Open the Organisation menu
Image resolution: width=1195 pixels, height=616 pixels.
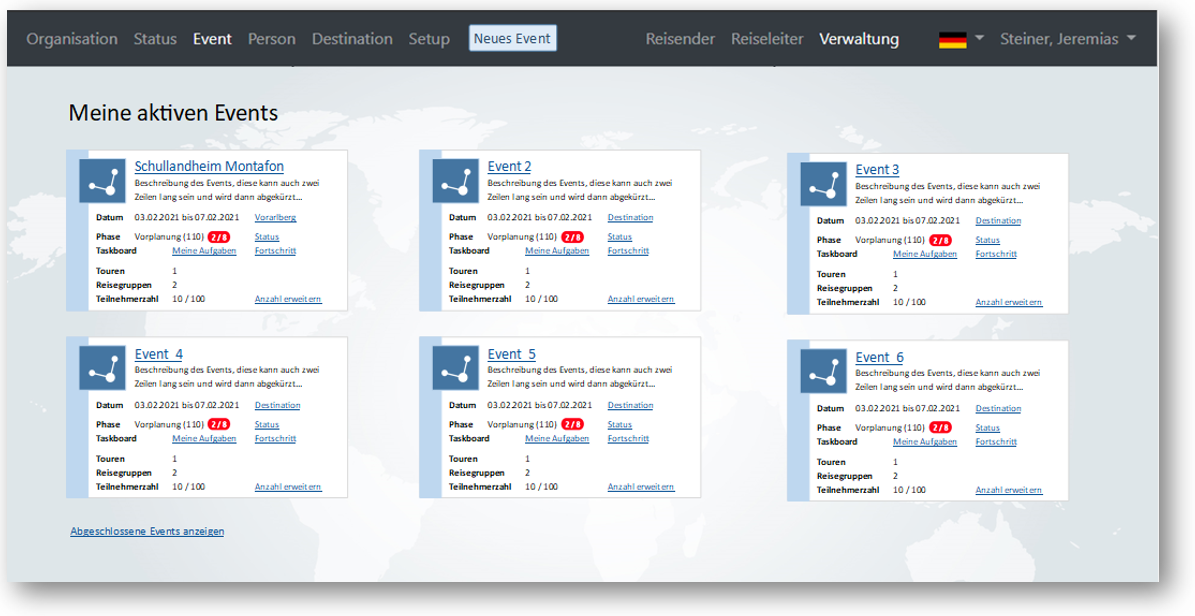[x=72, y=39]
